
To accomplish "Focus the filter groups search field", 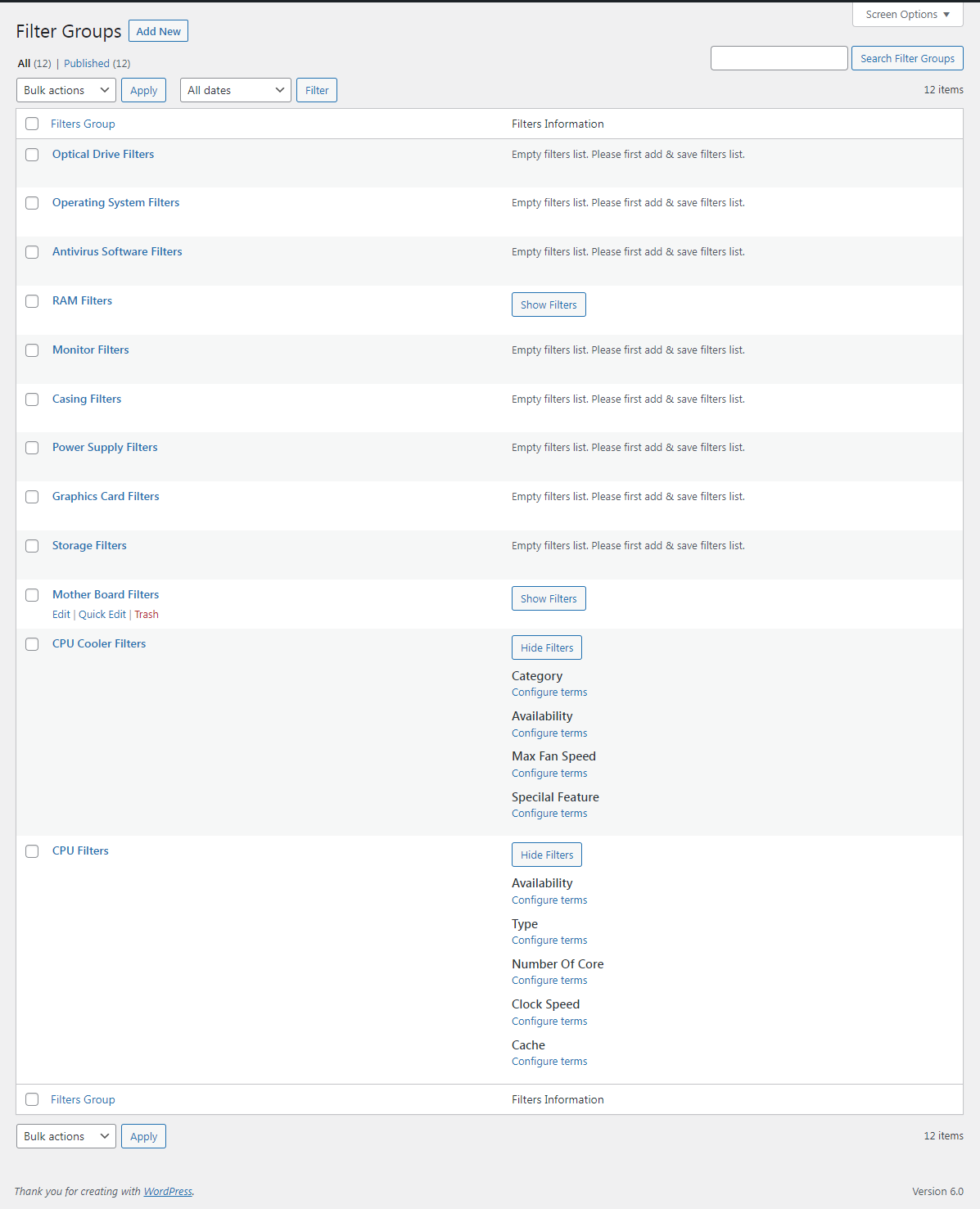I will pyautogui.click(x=779, y=58).
